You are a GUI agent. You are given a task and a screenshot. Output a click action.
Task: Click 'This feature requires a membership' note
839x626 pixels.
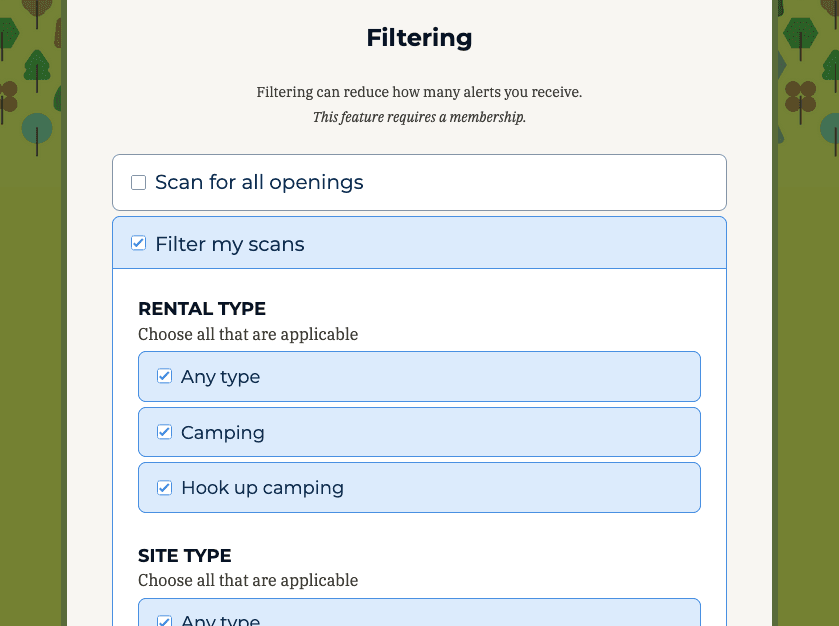pyautogui.click(x=420, y=117)
